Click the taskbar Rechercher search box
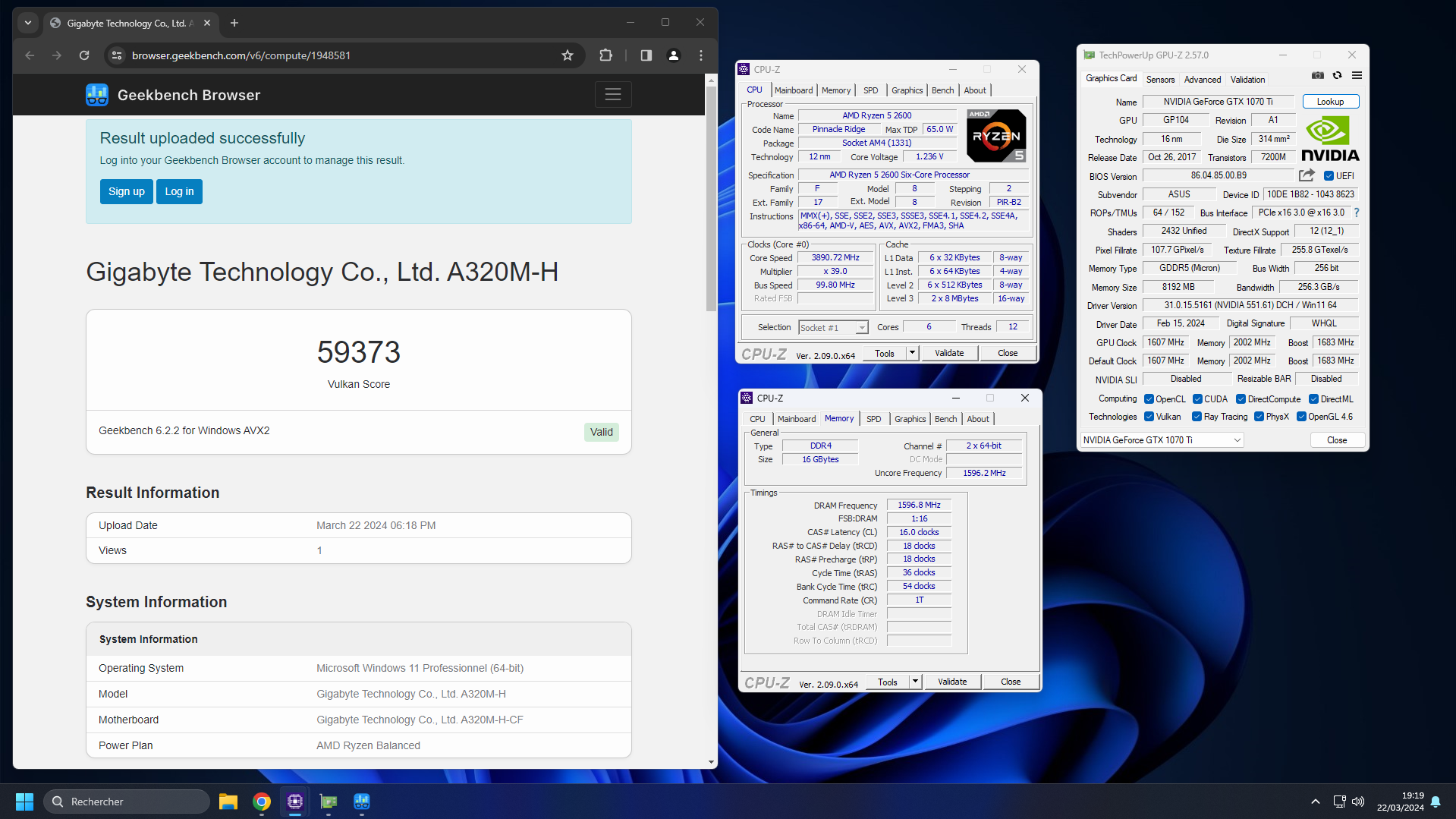Viewport: 1456px width, 819px height. pyautogui.click(x=127, y=802)
